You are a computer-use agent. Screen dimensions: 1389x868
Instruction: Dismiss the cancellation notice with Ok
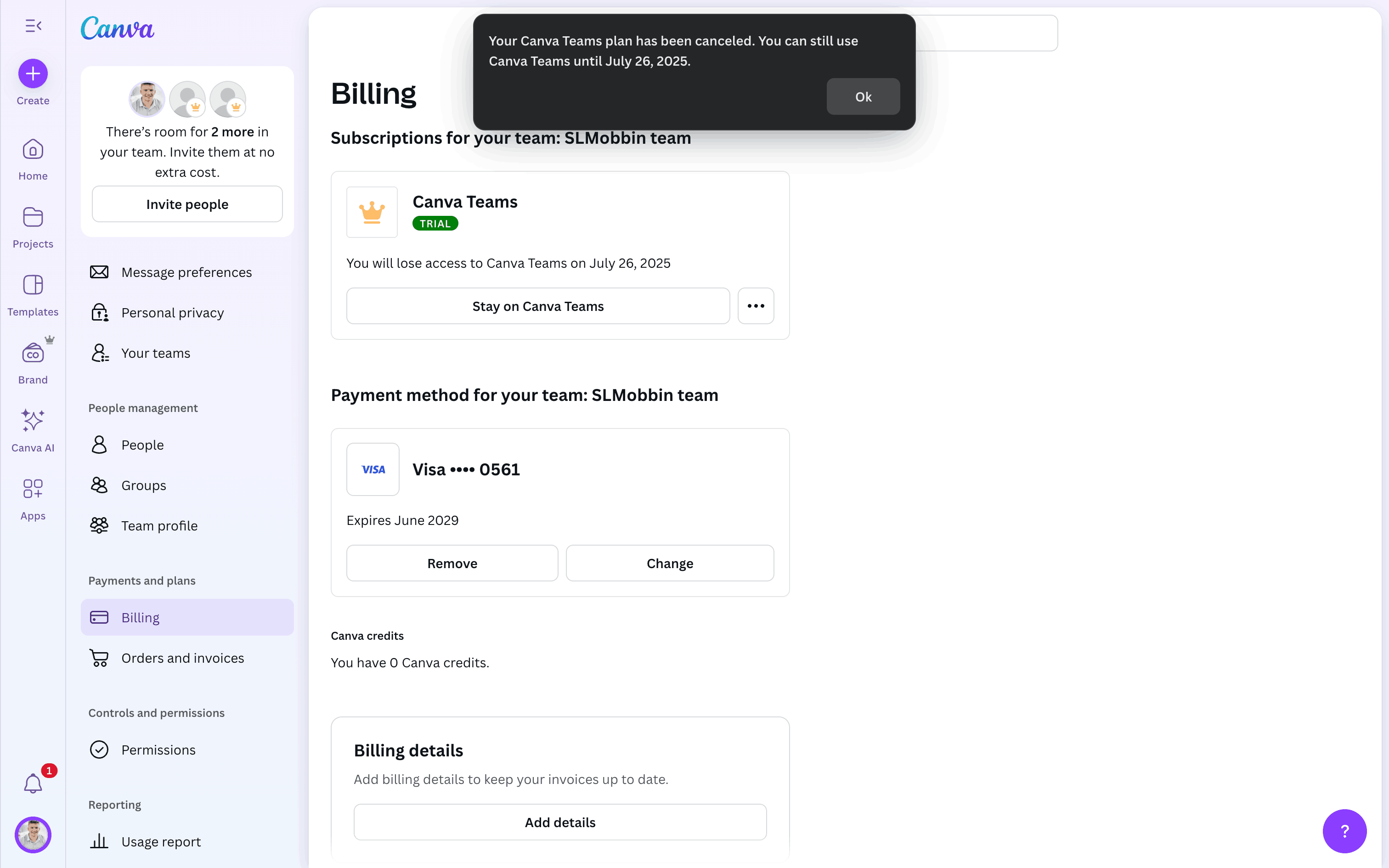[x=863, y=96]
